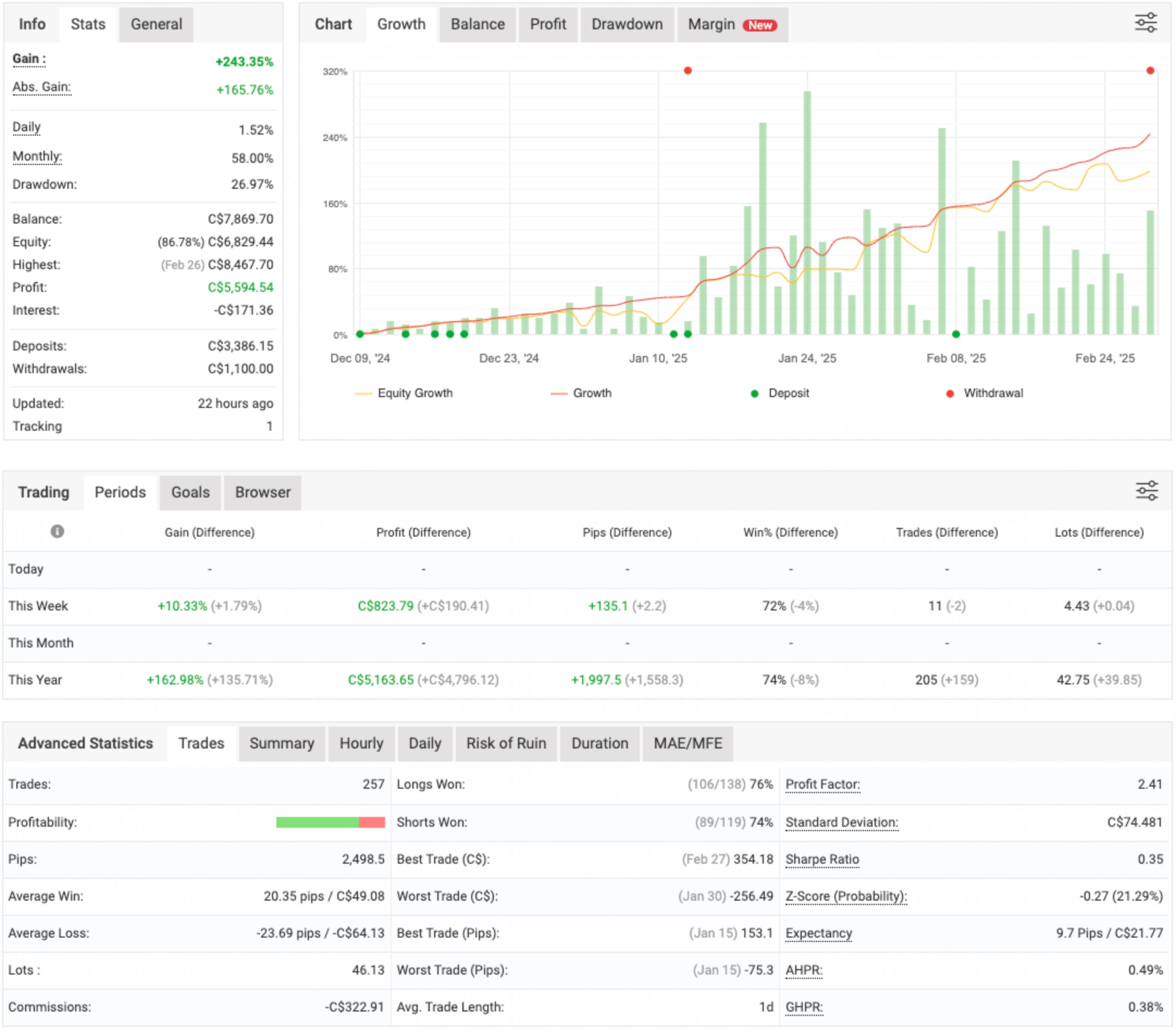Open the Drawdown chart tab
Viewport: 1176px width, 1035px height.
[627, 24]
